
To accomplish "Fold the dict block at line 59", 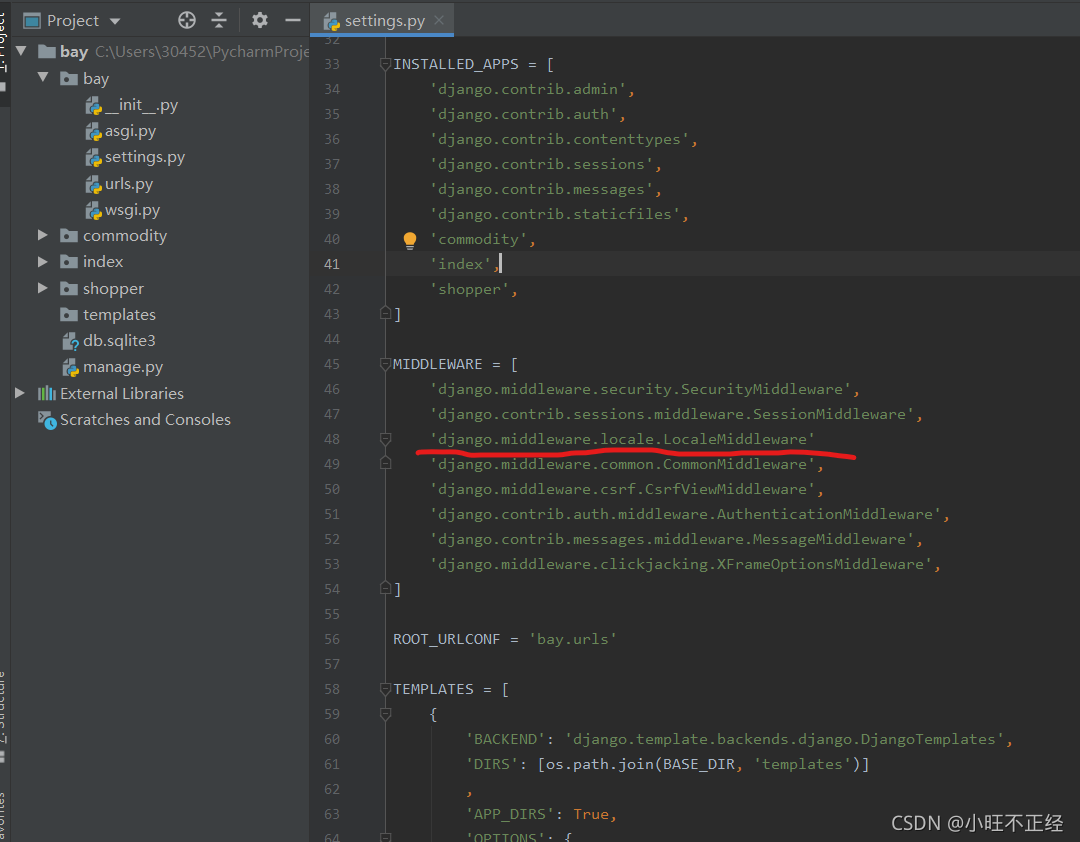I will tap(386, 715).
